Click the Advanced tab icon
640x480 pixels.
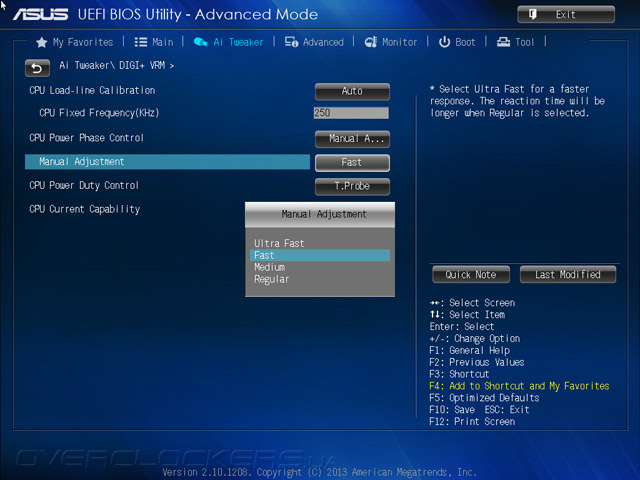point(291,42)
